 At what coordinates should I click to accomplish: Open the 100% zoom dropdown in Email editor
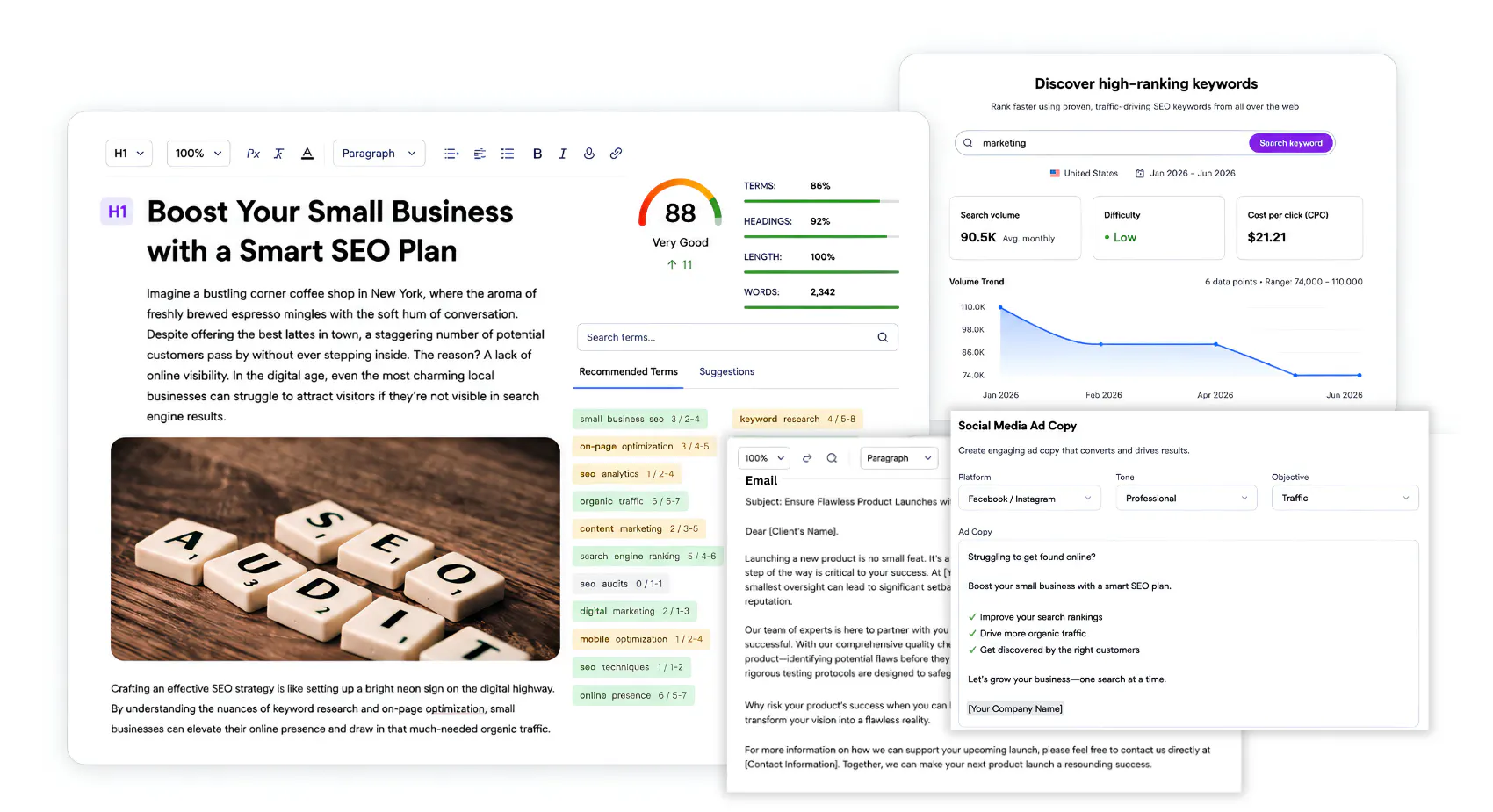[x=764, y=458]
